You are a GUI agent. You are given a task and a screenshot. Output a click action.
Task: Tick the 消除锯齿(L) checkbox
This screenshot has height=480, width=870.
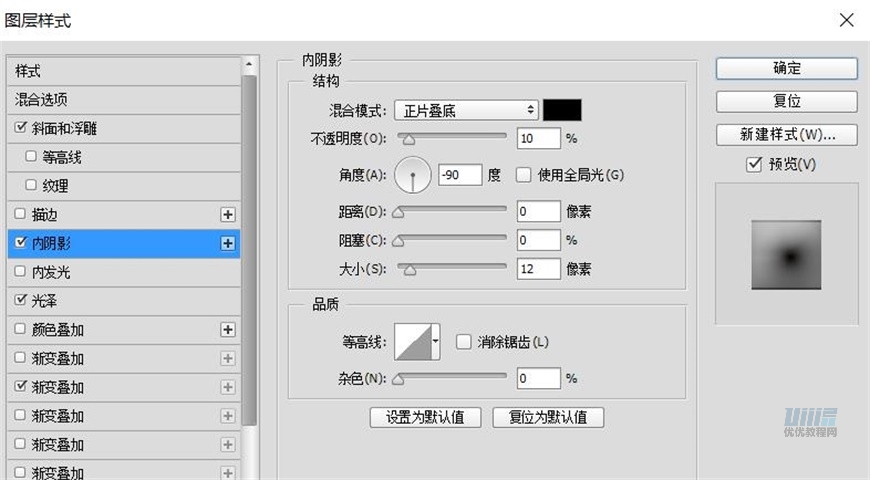click(463, 342)
